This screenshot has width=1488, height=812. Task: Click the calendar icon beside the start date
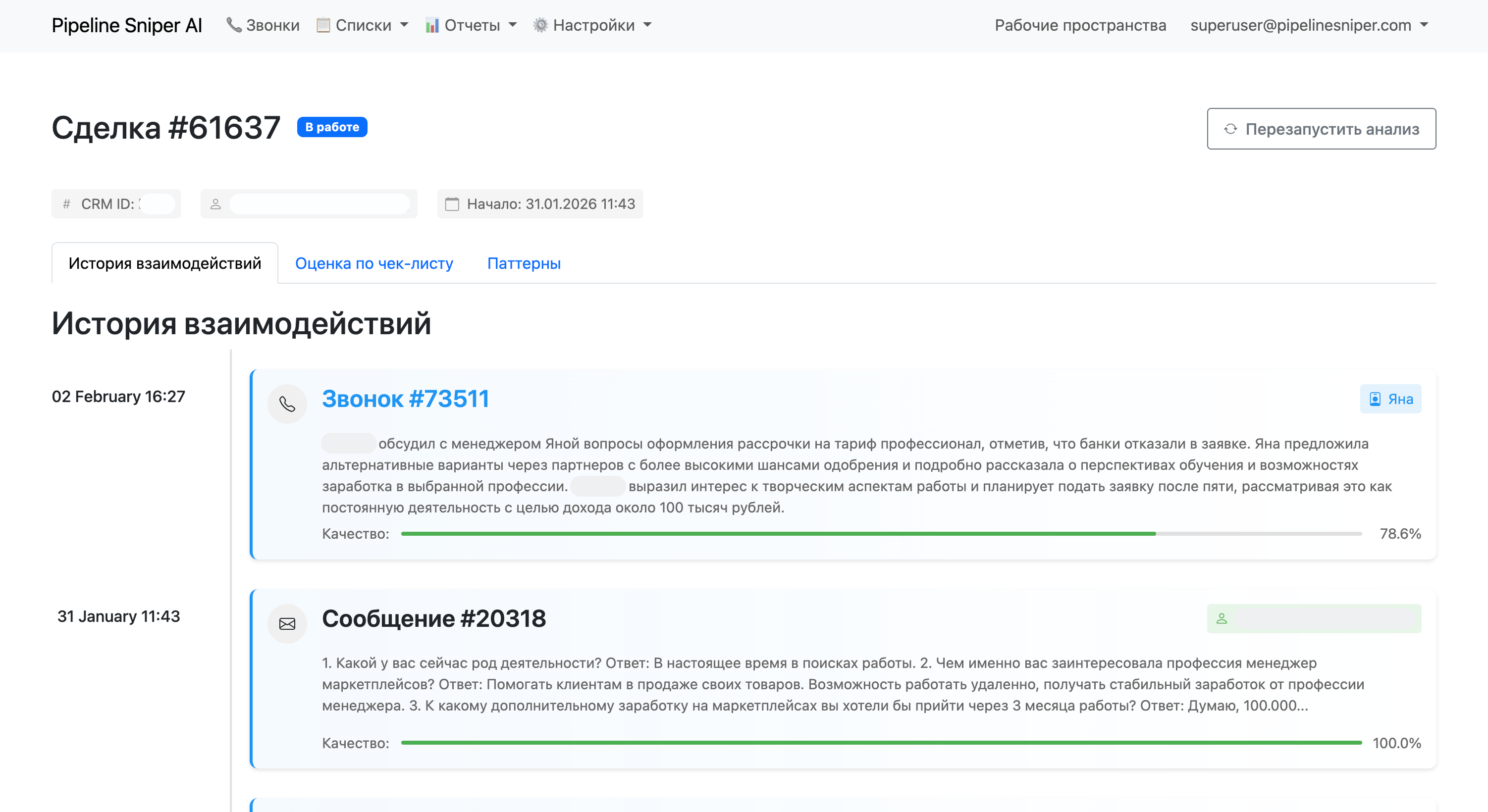point(453,203)
